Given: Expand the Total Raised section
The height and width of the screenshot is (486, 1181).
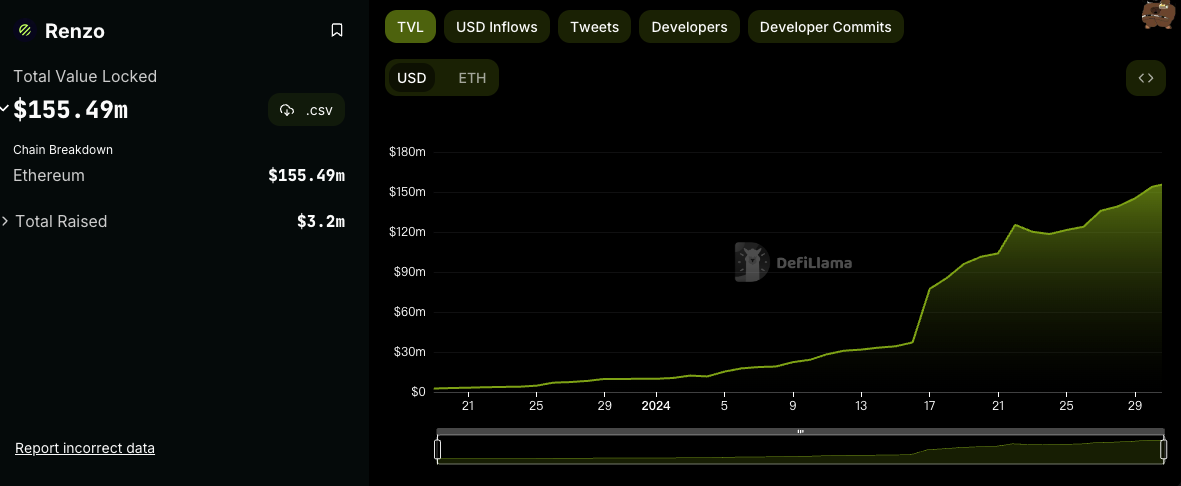Looking at the screenshot, I should click(x=7, y=221).
